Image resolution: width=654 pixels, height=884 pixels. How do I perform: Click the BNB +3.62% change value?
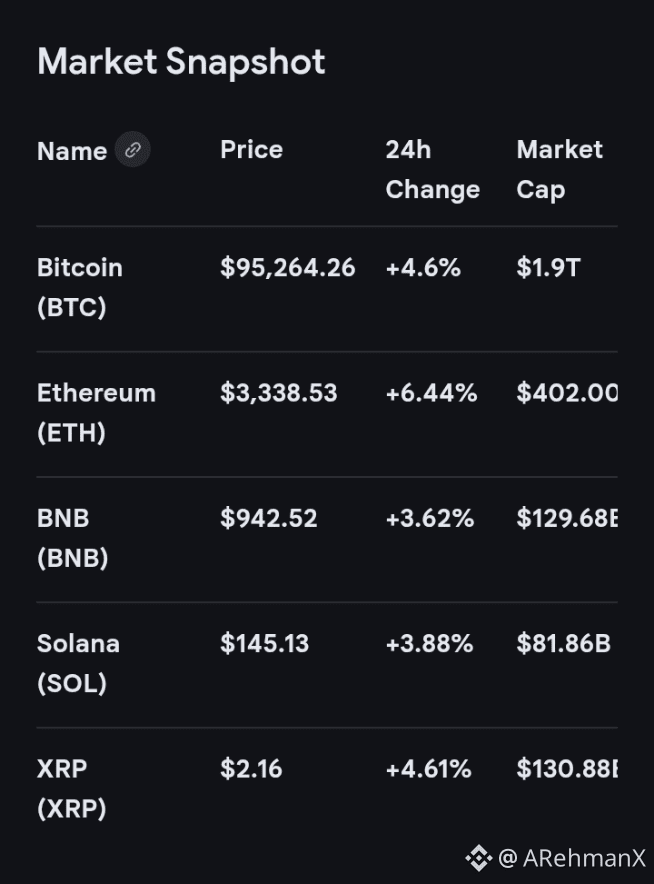(x=429, y=518)
